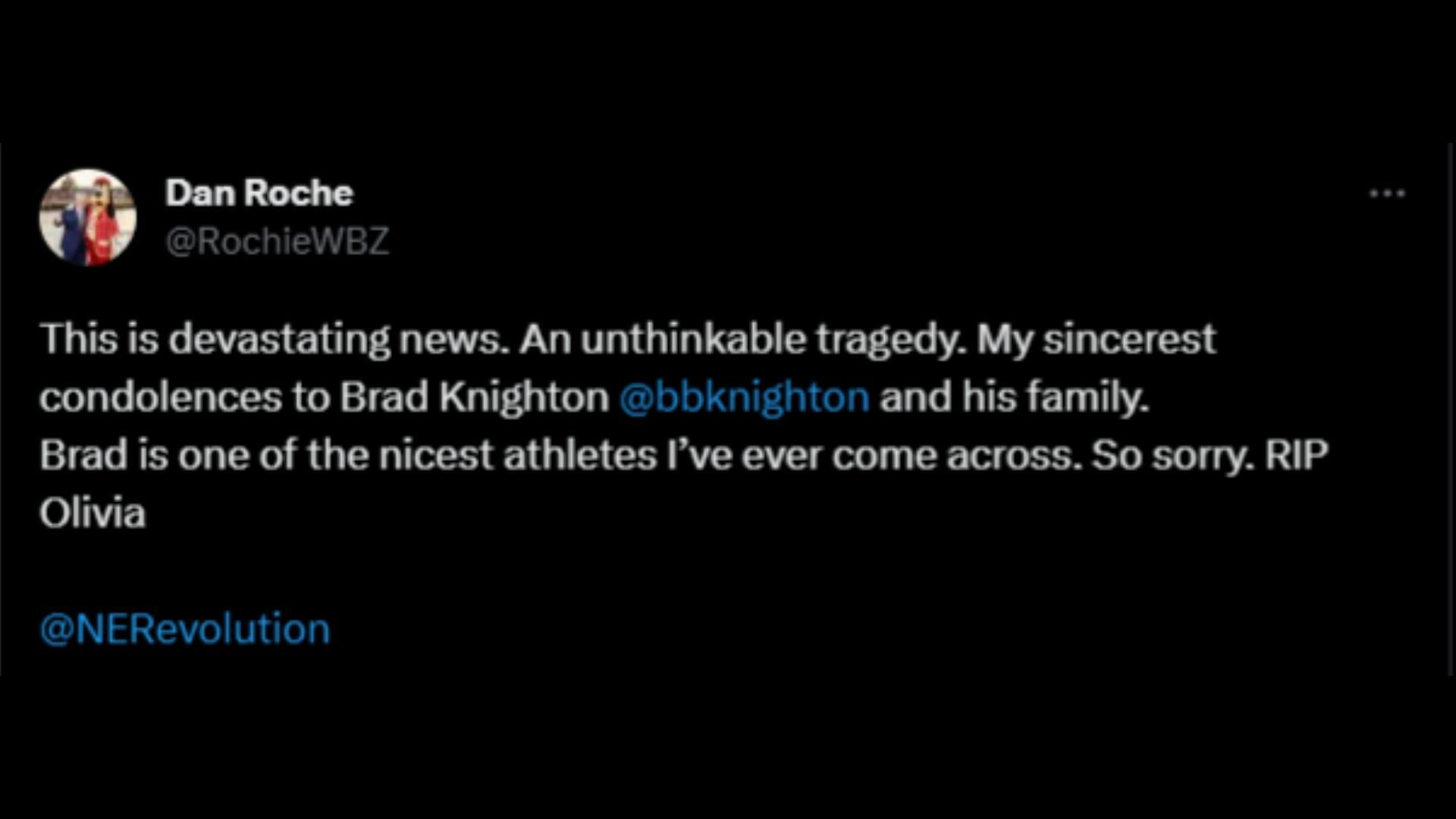Follow the @NERevolution mention link
Viewport: 1456px width, 819px height.
[x=185, y=629]
